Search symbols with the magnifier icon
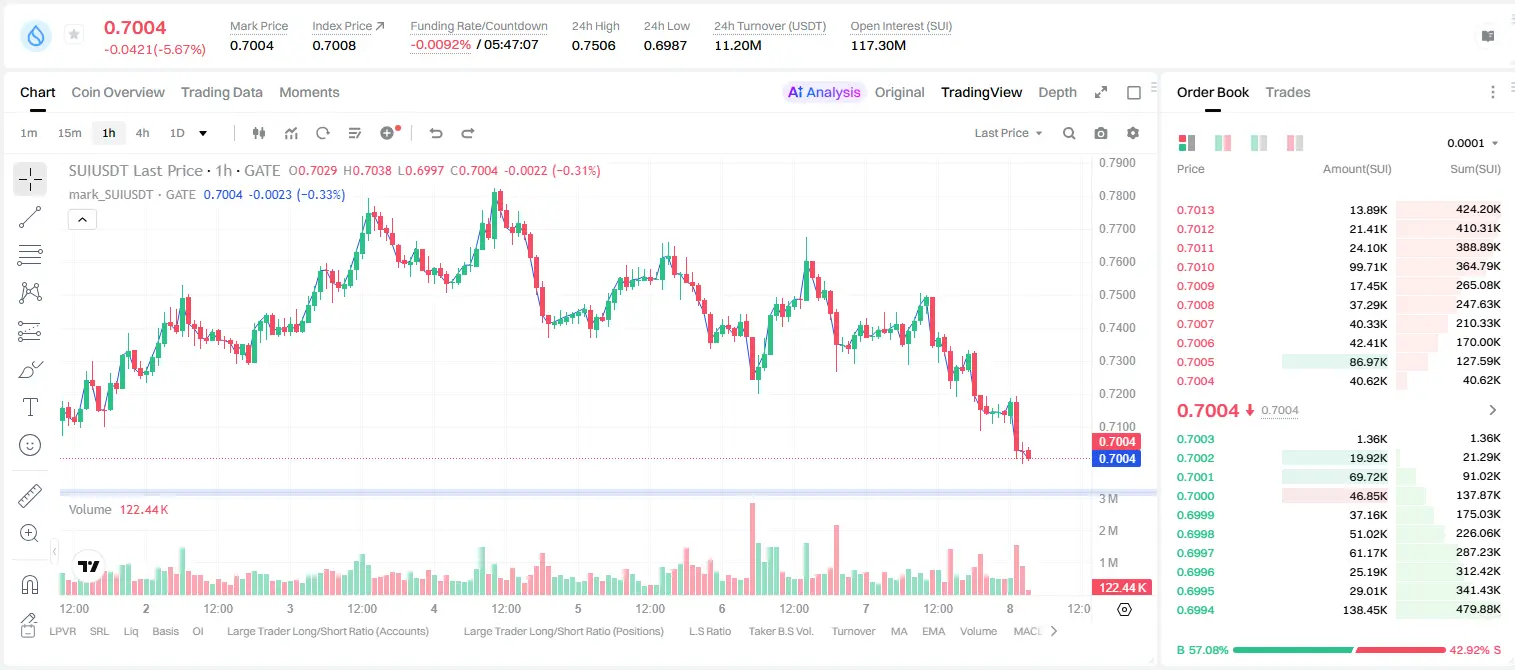Screen dimensions: 1515x670 click(x=1069, y=133)
